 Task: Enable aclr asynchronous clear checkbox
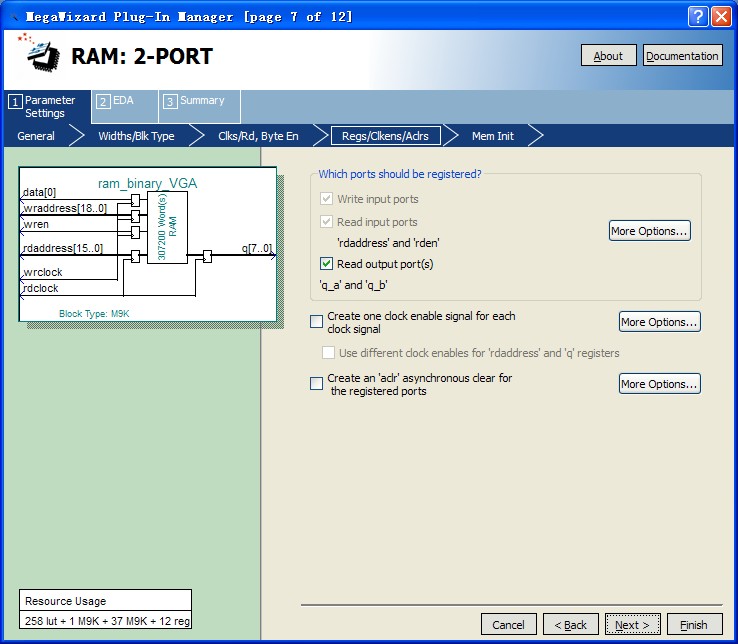316,384
